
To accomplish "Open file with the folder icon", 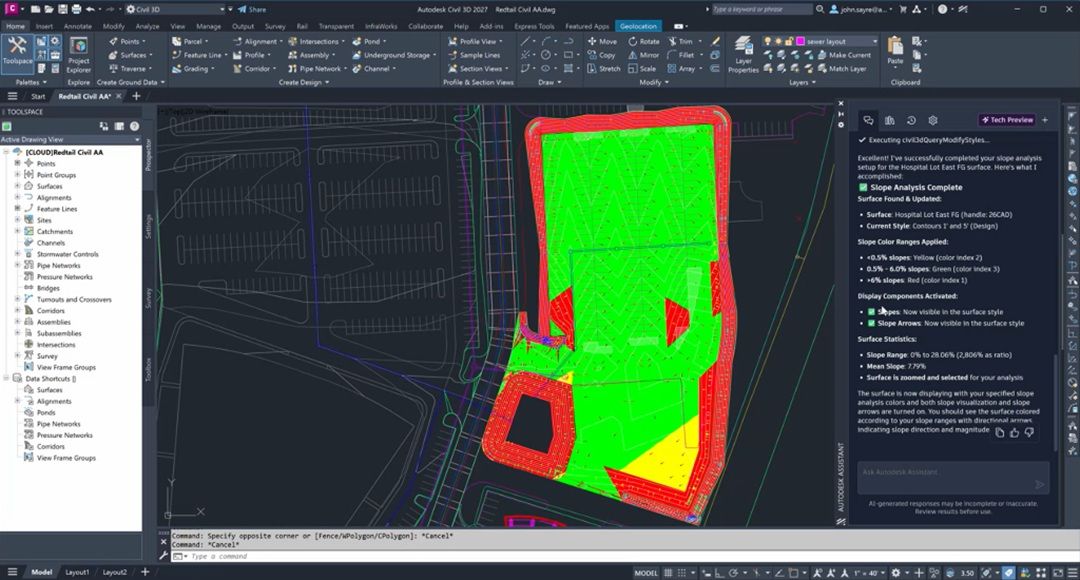I will pos(48,10).
